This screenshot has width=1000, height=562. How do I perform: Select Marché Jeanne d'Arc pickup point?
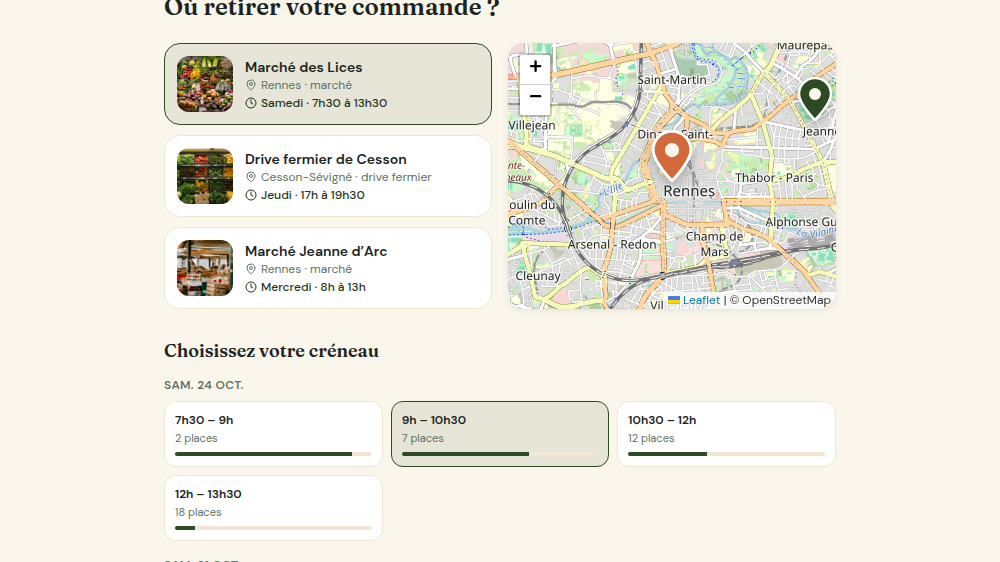pos(328,268)
